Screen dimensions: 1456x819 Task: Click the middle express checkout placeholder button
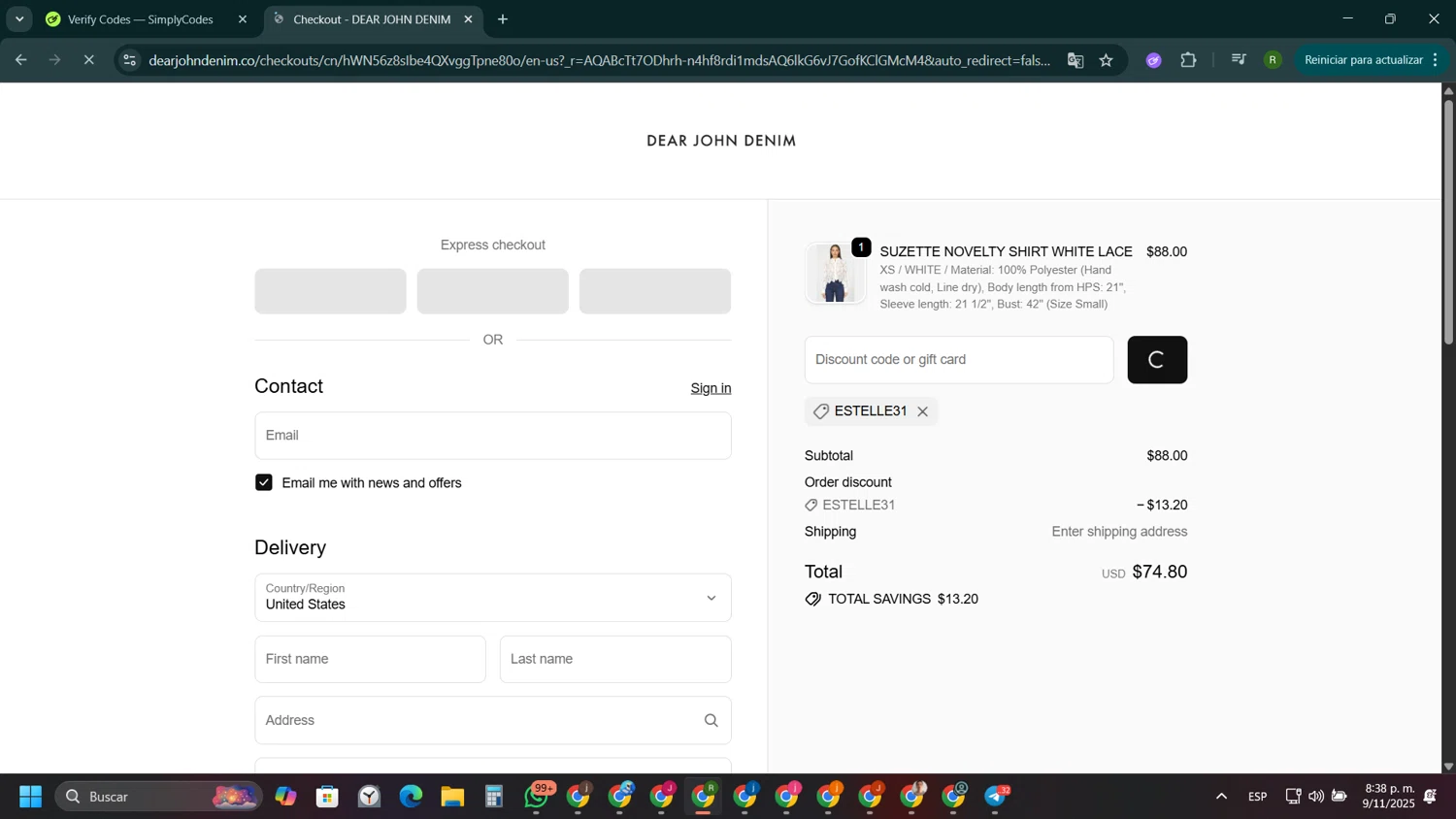(x=493, y=291)
